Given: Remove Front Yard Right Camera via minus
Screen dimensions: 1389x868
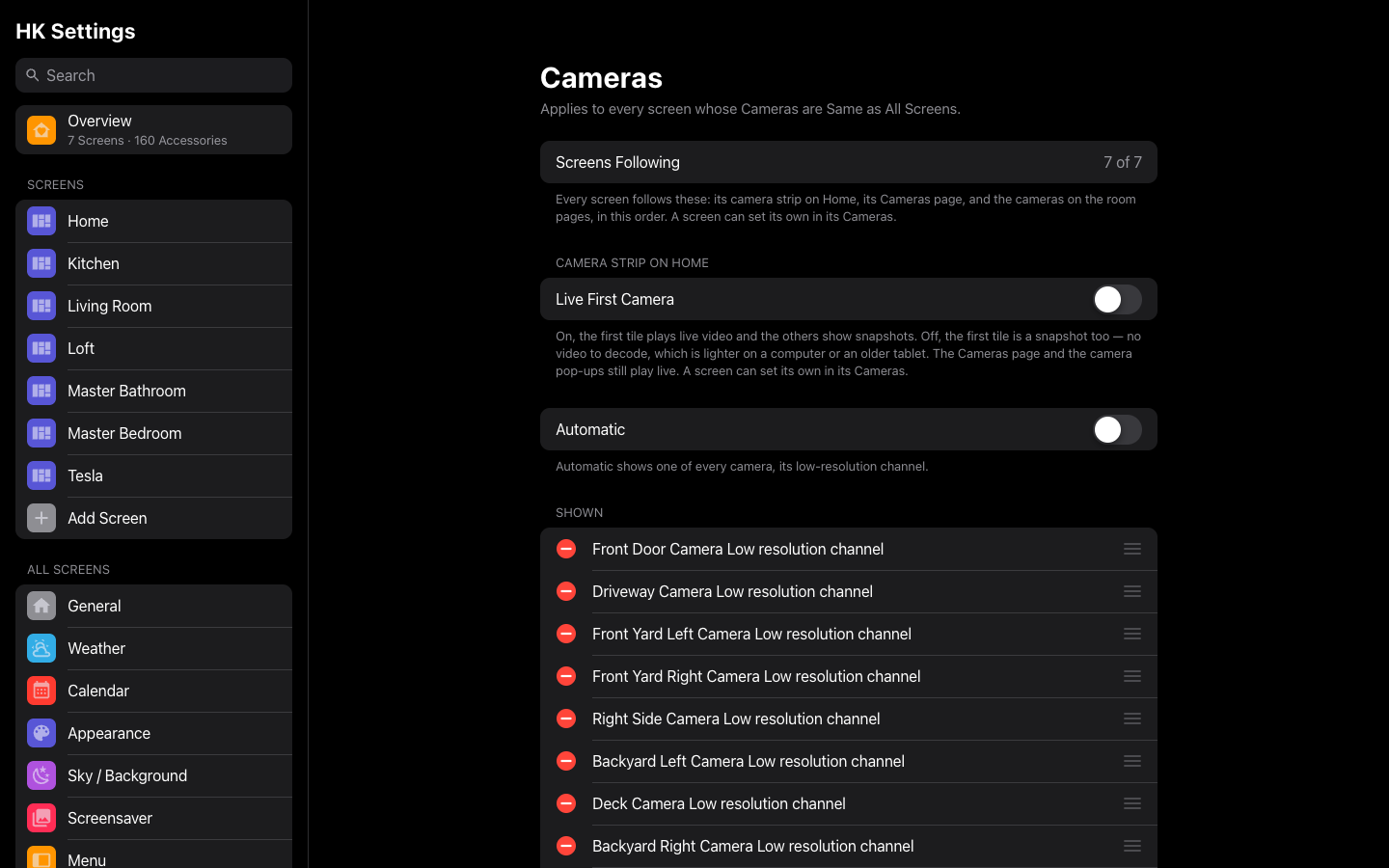Looking at the screenshot, I should point(566,676).
